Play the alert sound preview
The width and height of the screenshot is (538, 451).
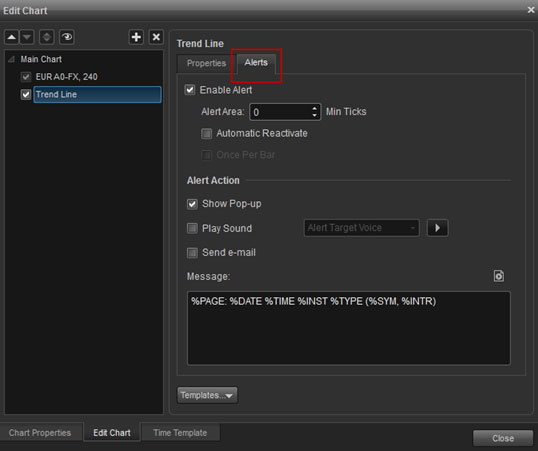point(437,228)
